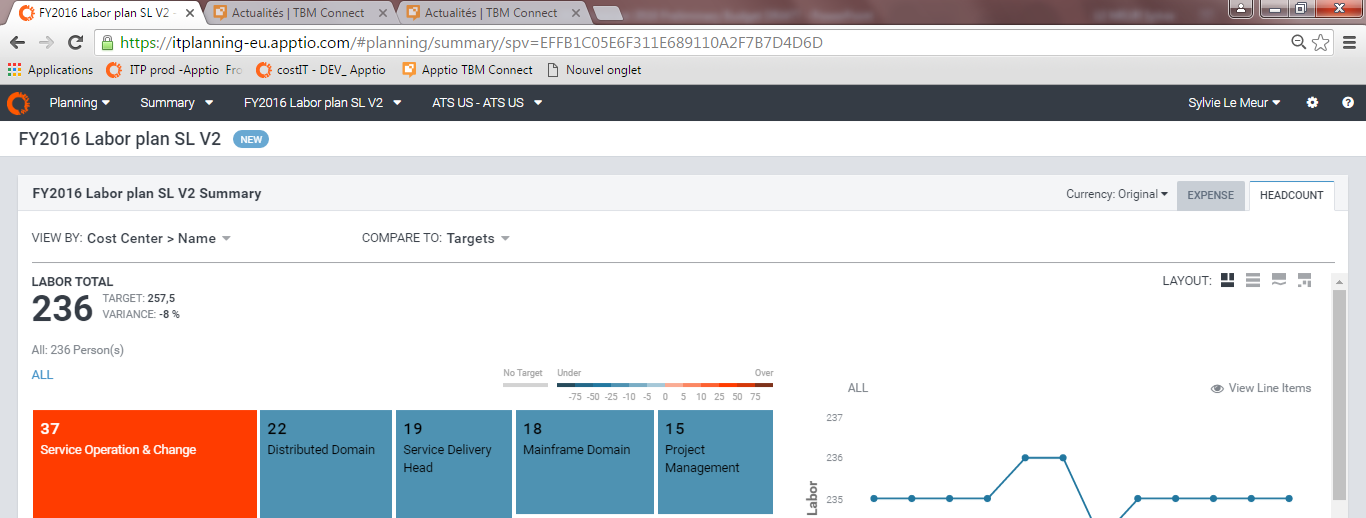Select Mainframe Domain tile
Viewport: 1366px width, 518px height.
585,461
